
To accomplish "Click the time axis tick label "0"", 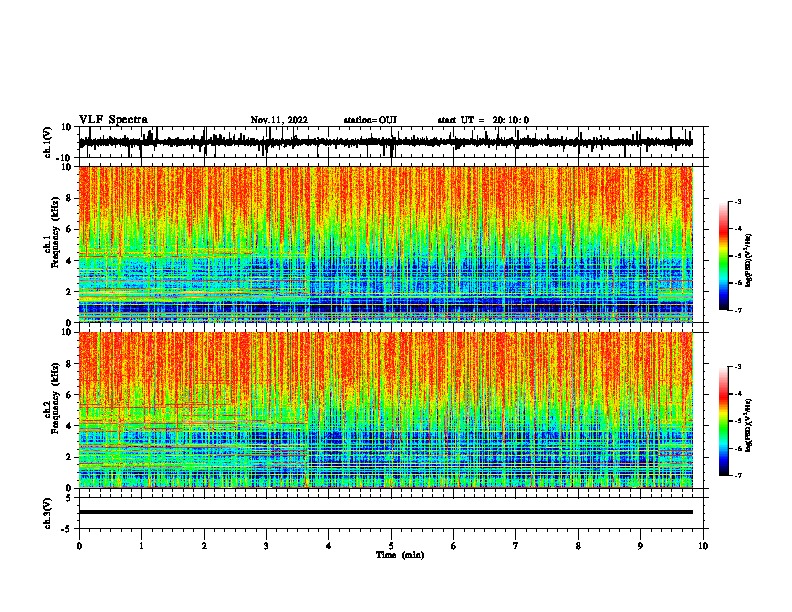I will tap(79, 546).
